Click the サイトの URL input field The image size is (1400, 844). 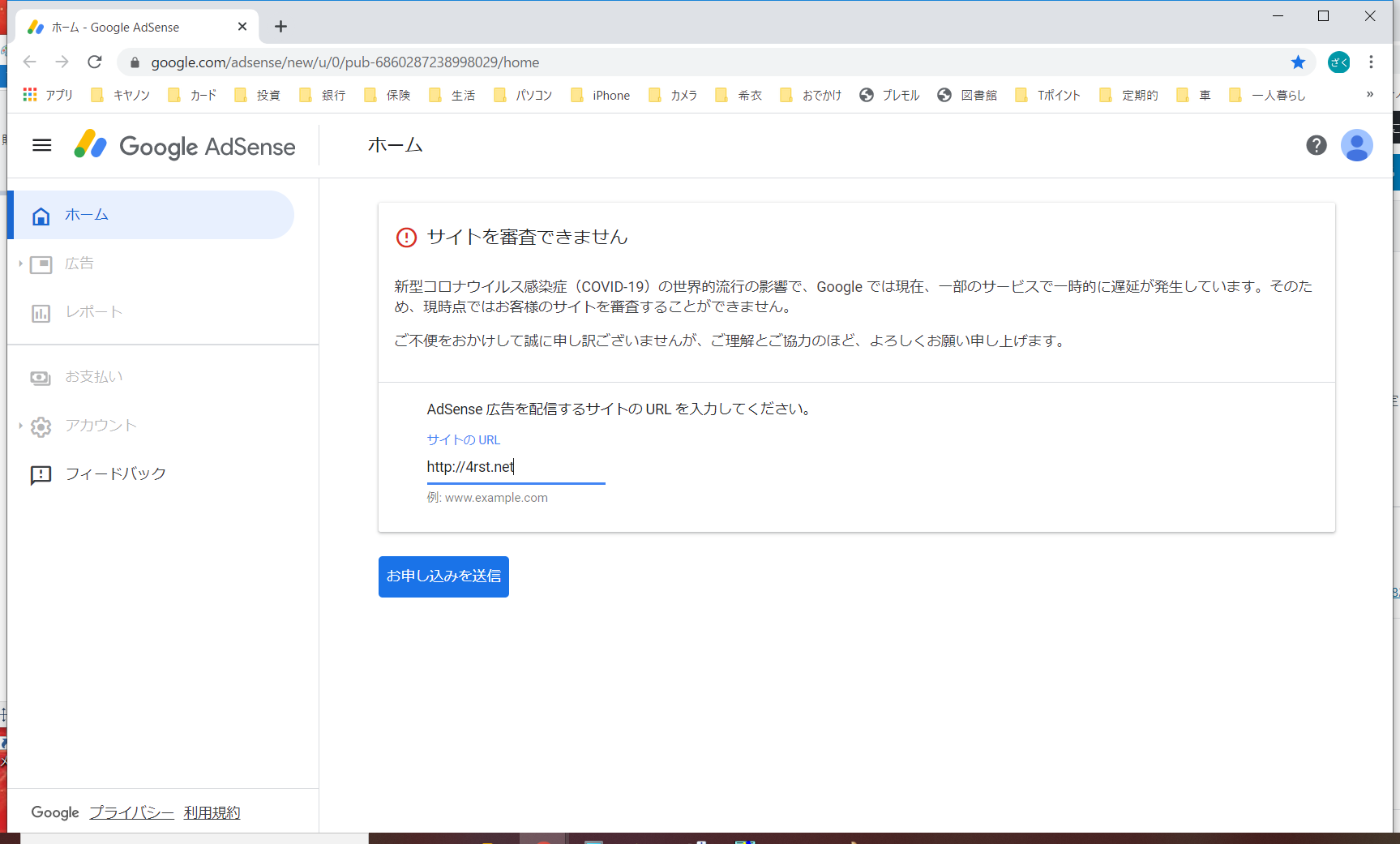(x=516, y=467)
